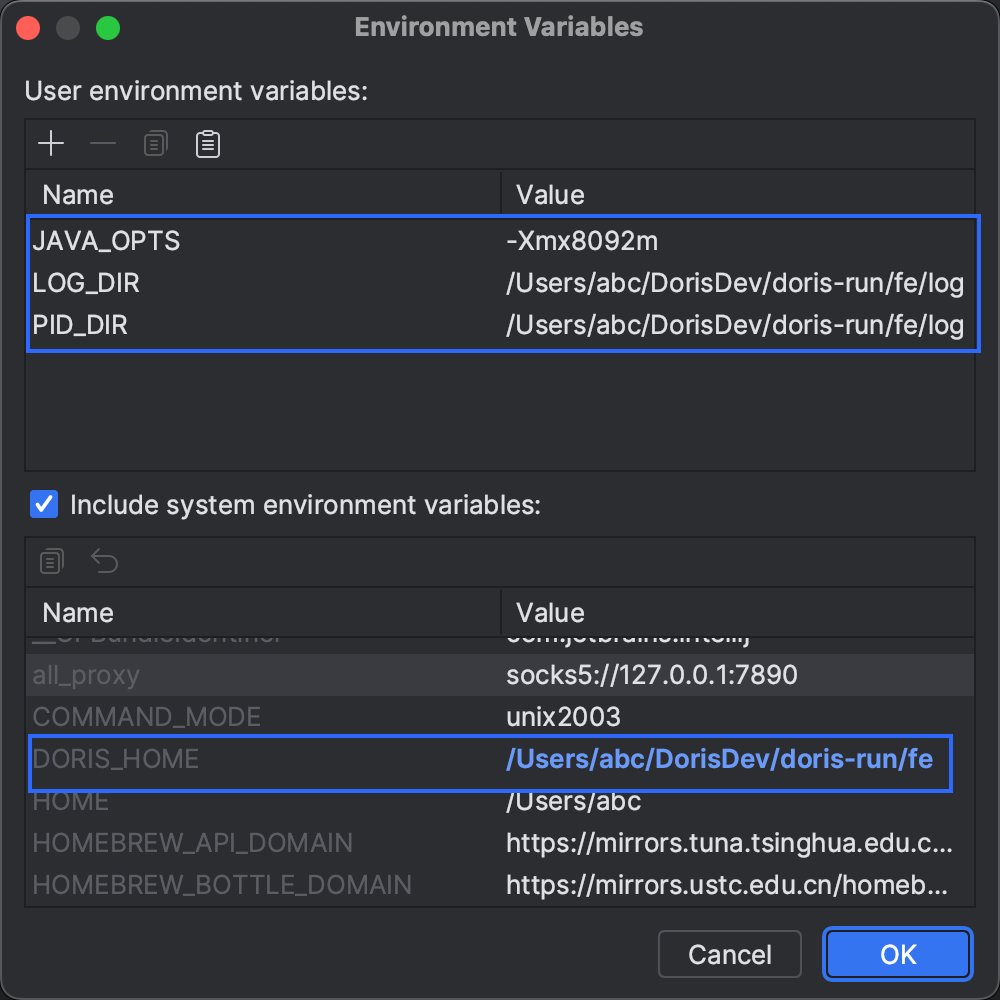Click the PID_DIR value field
The width and height of the screenshot is (1000, 1000).
[x=734, y=326]
